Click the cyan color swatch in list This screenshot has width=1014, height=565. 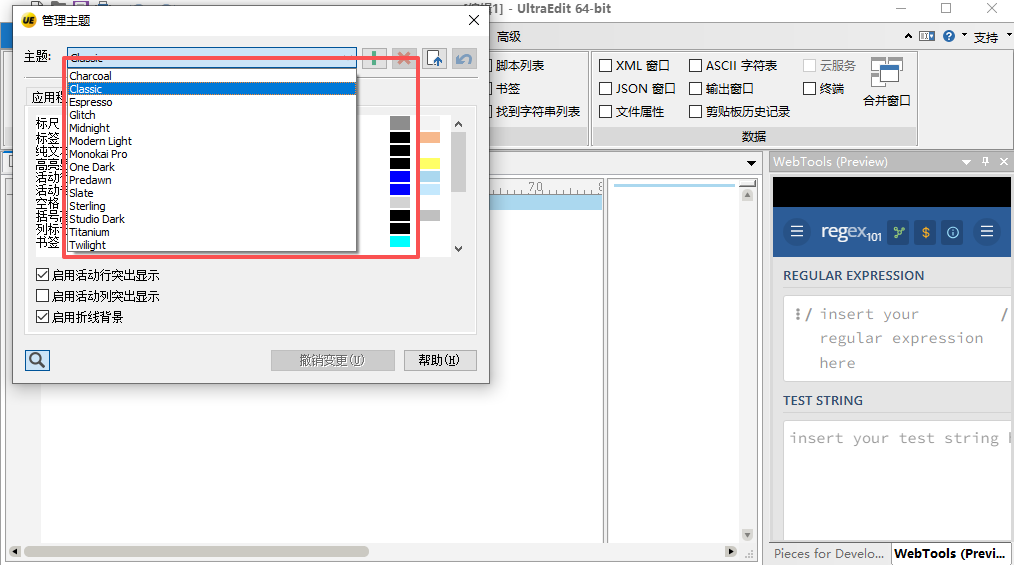[400, 242]
